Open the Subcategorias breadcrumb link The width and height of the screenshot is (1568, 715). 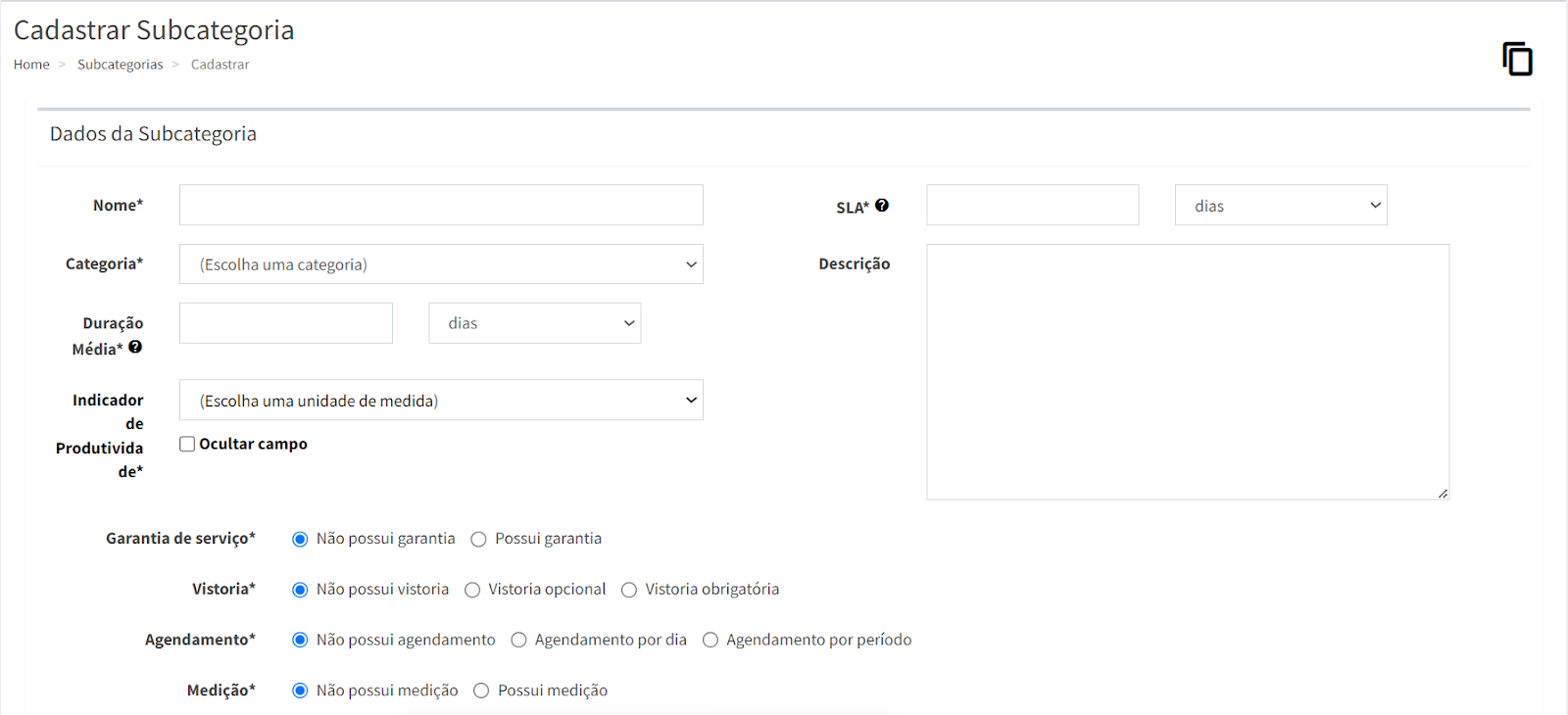[121, 65]
